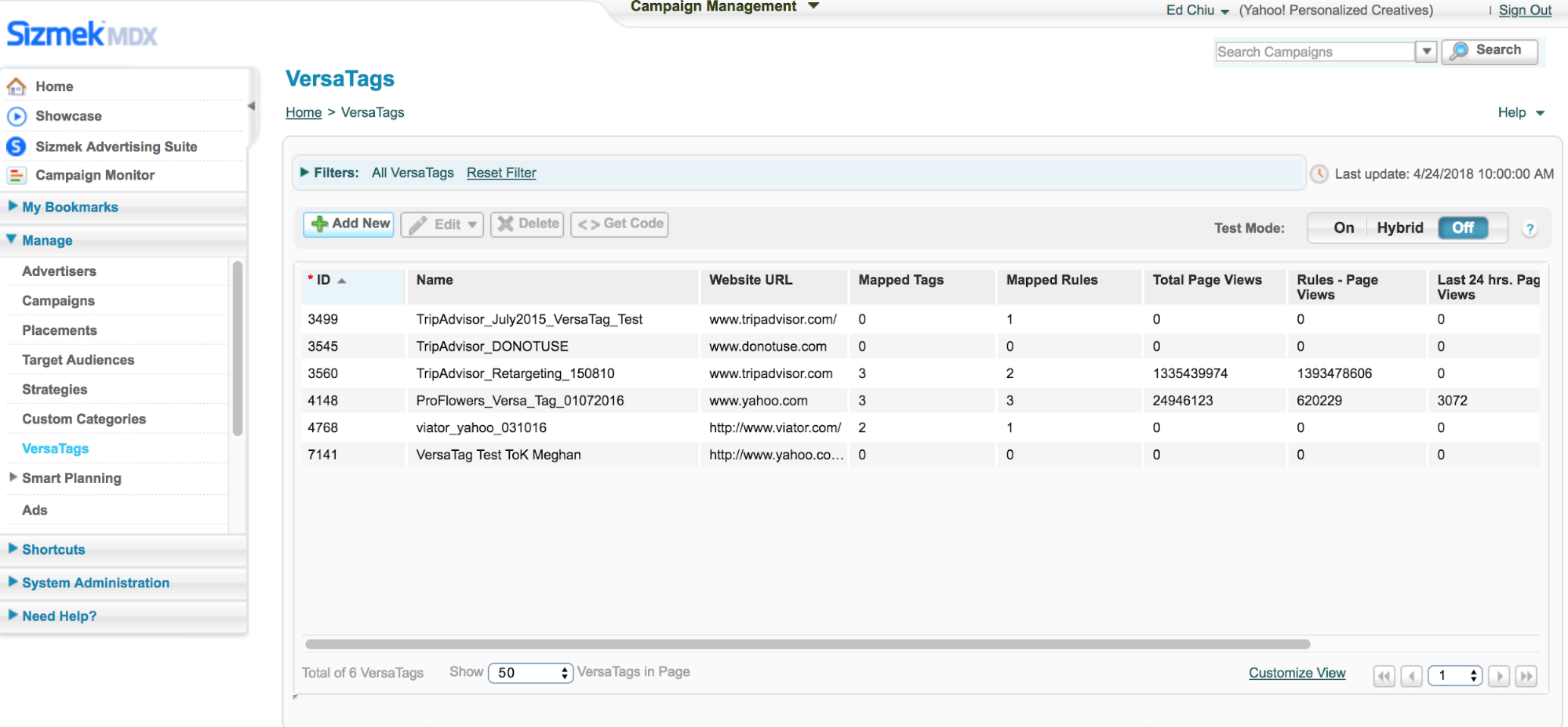Set Test Mode to On
Image resolution: width=1568 pixels, height=727 pixels.
tap(1344, 227)
